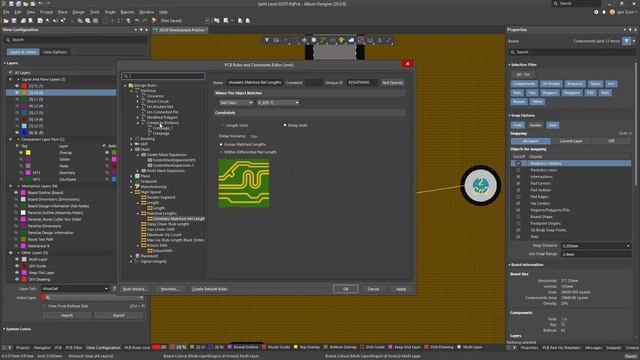The width and height of the screenshot is (640, 360).
Task: Open the File menu
Action: click(7, 12)
